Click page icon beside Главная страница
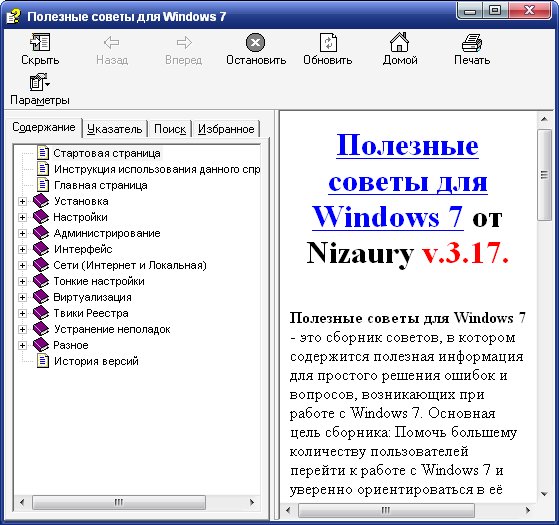 point(43,185)
